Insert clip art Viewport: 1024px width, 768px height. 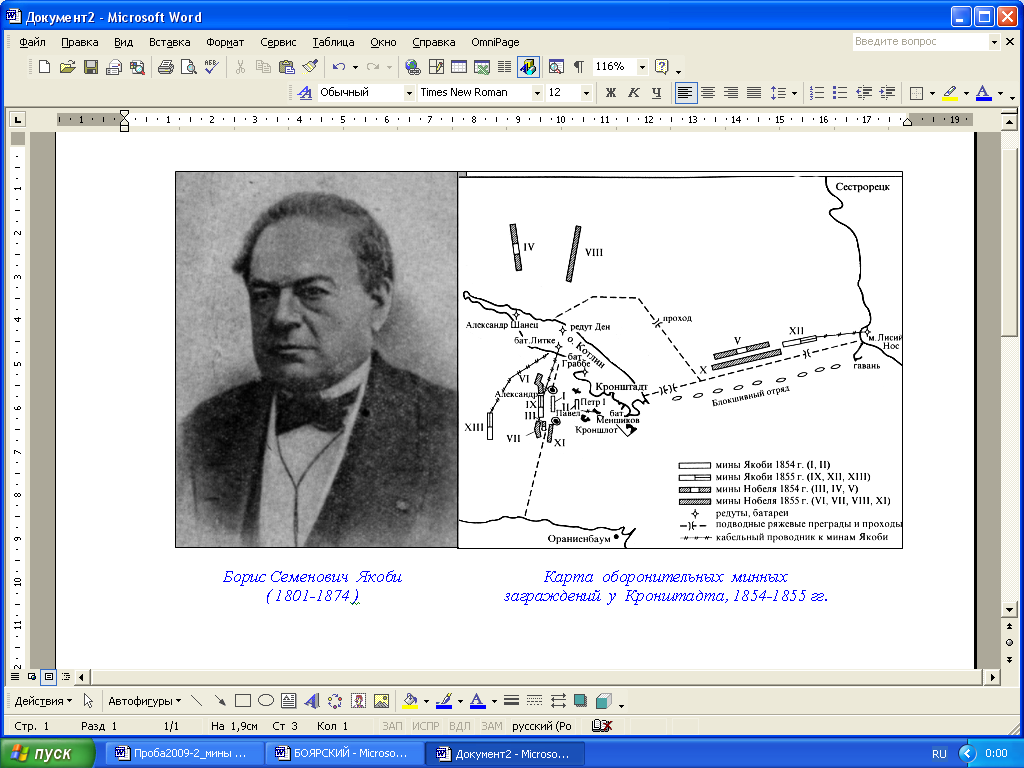[358, 701]
